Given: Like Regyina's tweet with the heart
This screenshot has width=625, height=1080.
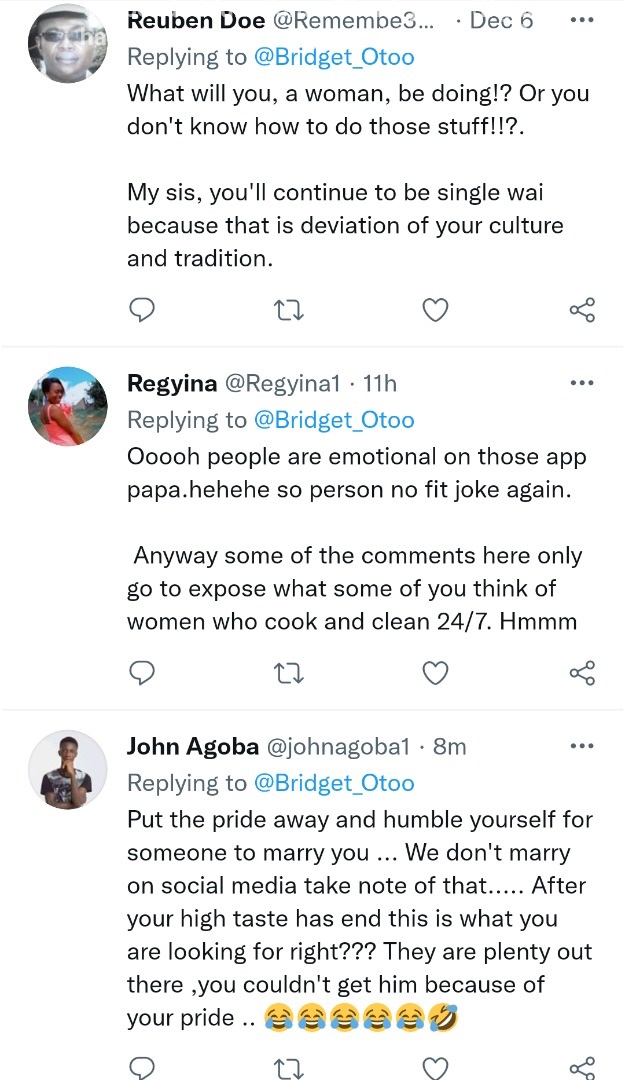Looking at the screenshot, I should [x=435, y=673].
